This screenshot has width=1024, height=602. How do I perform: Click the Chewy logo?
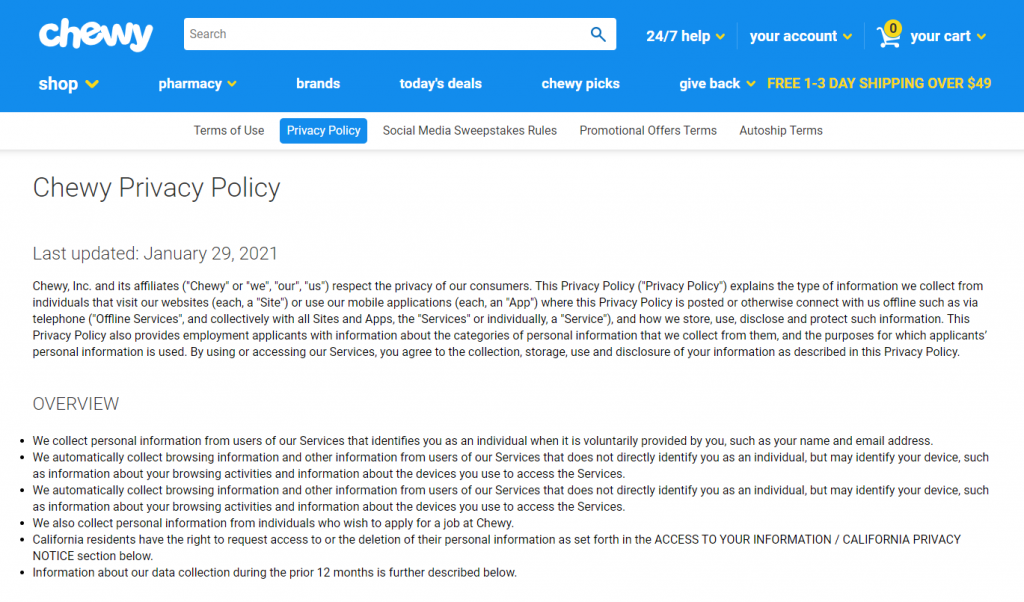click(x=95, y=35)
